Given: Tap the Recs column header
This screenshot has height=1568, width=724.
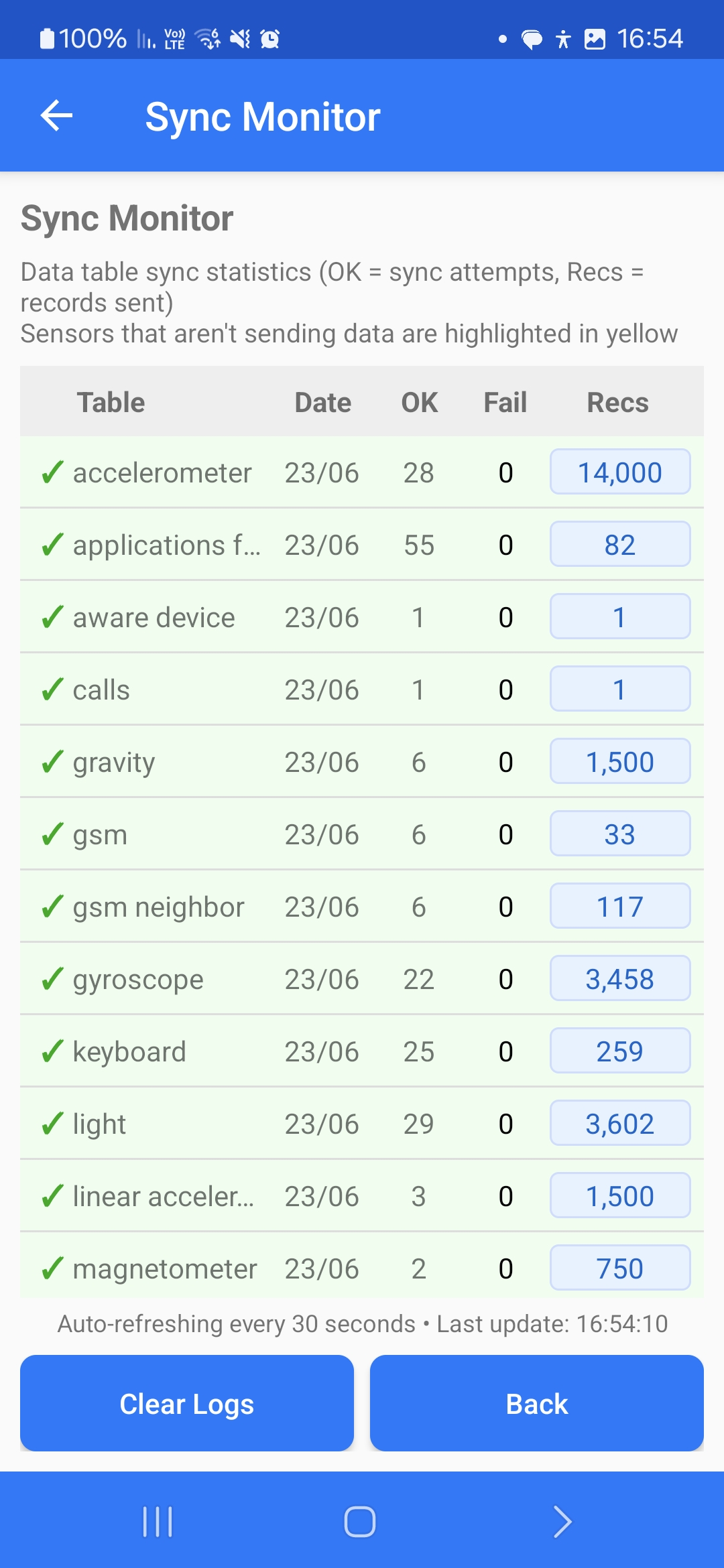Looking at the screenshot, I should click(617, 403).
